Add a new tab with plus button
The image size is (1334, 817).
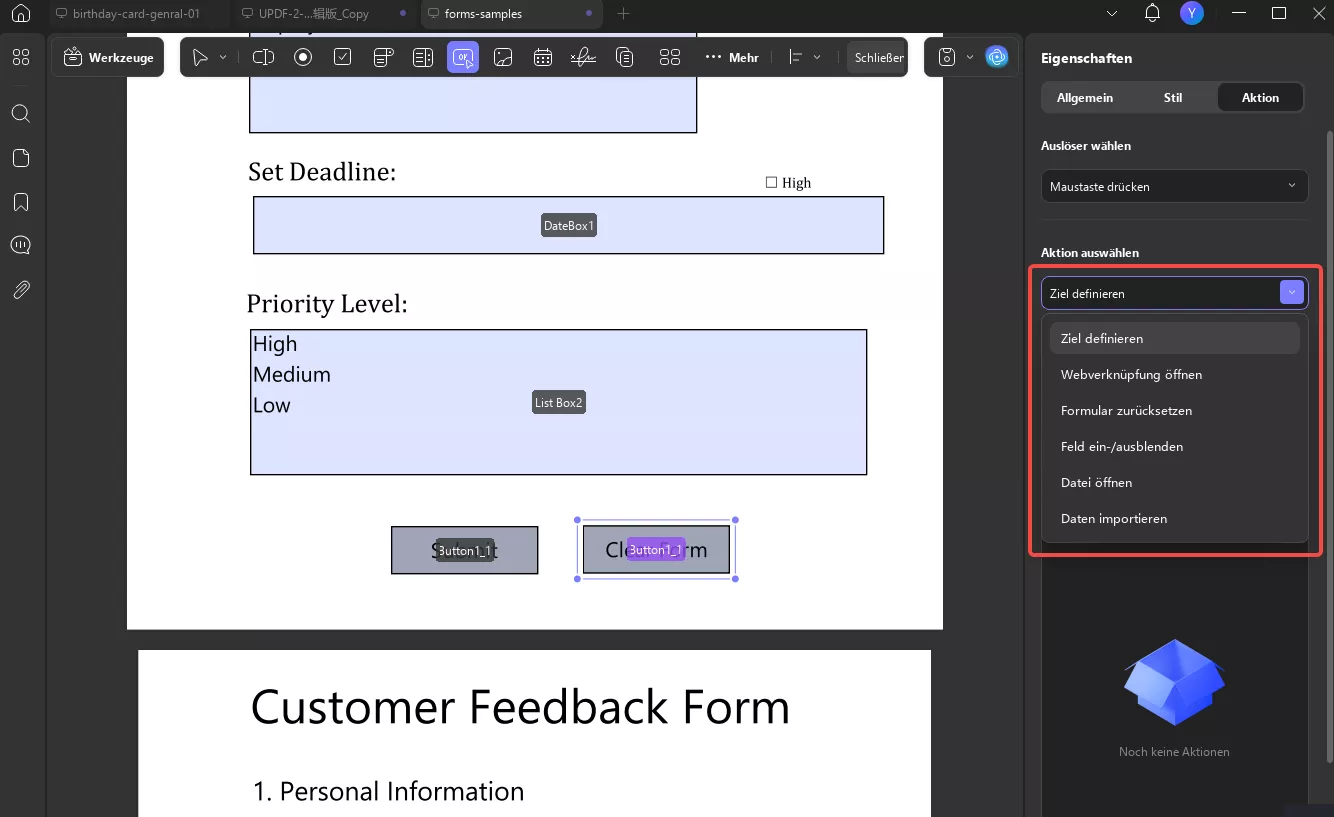[624, 14]
